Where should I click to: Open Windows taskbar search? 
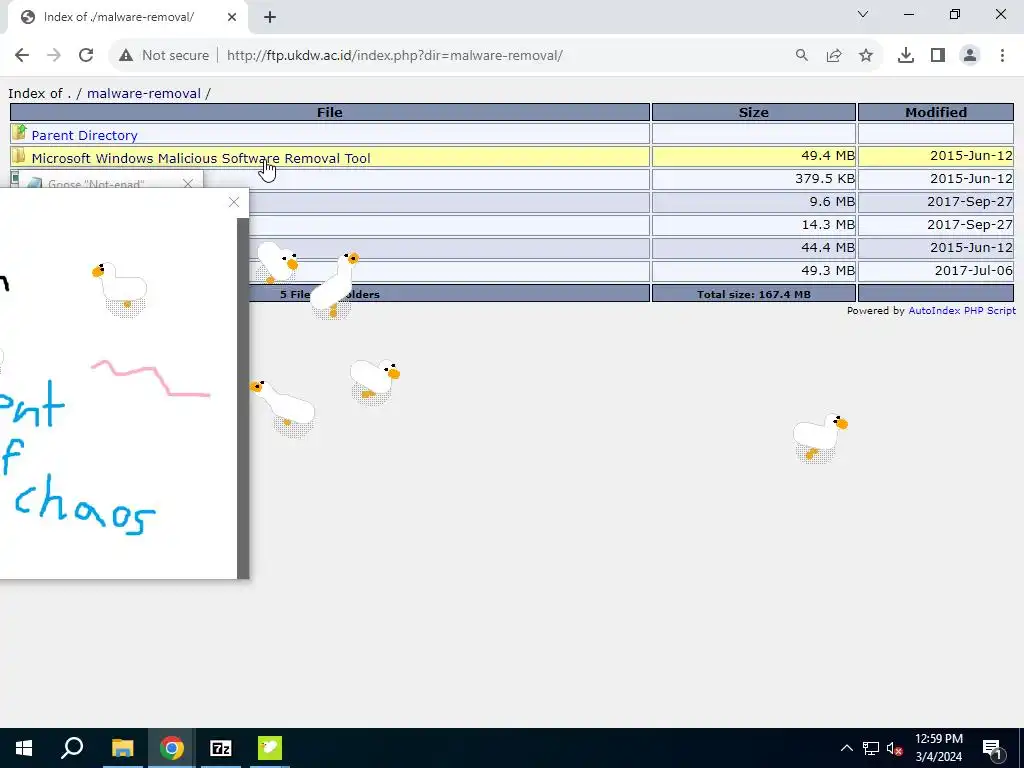72,748
